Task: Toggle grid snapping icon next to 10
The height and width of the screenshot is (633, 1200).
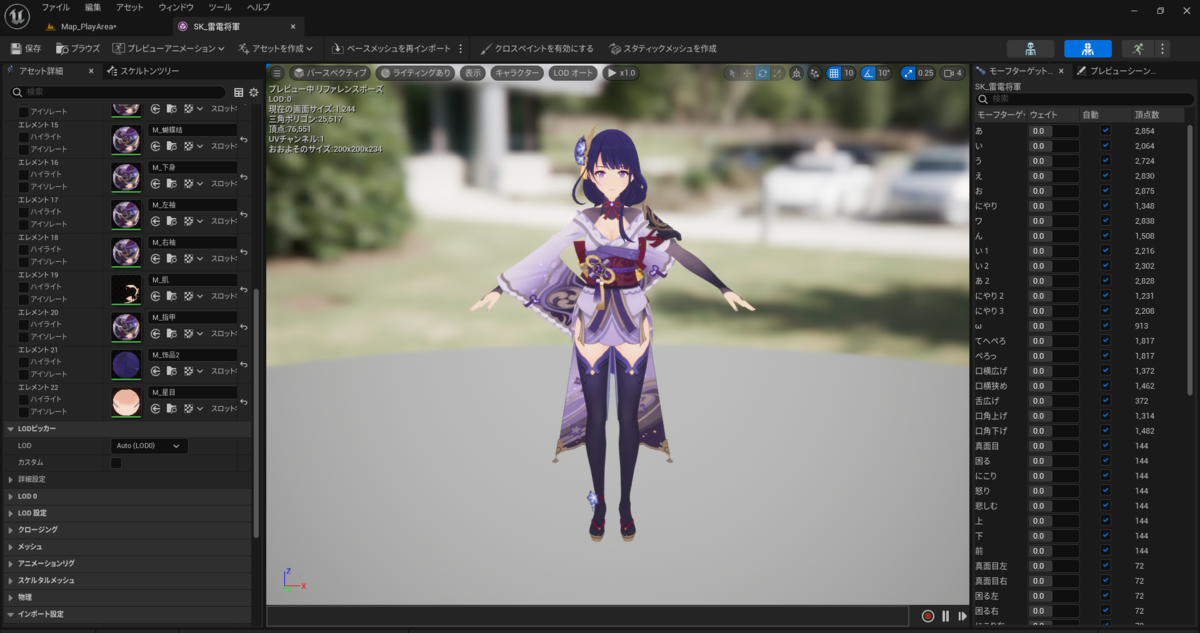Action: point(834,73)
